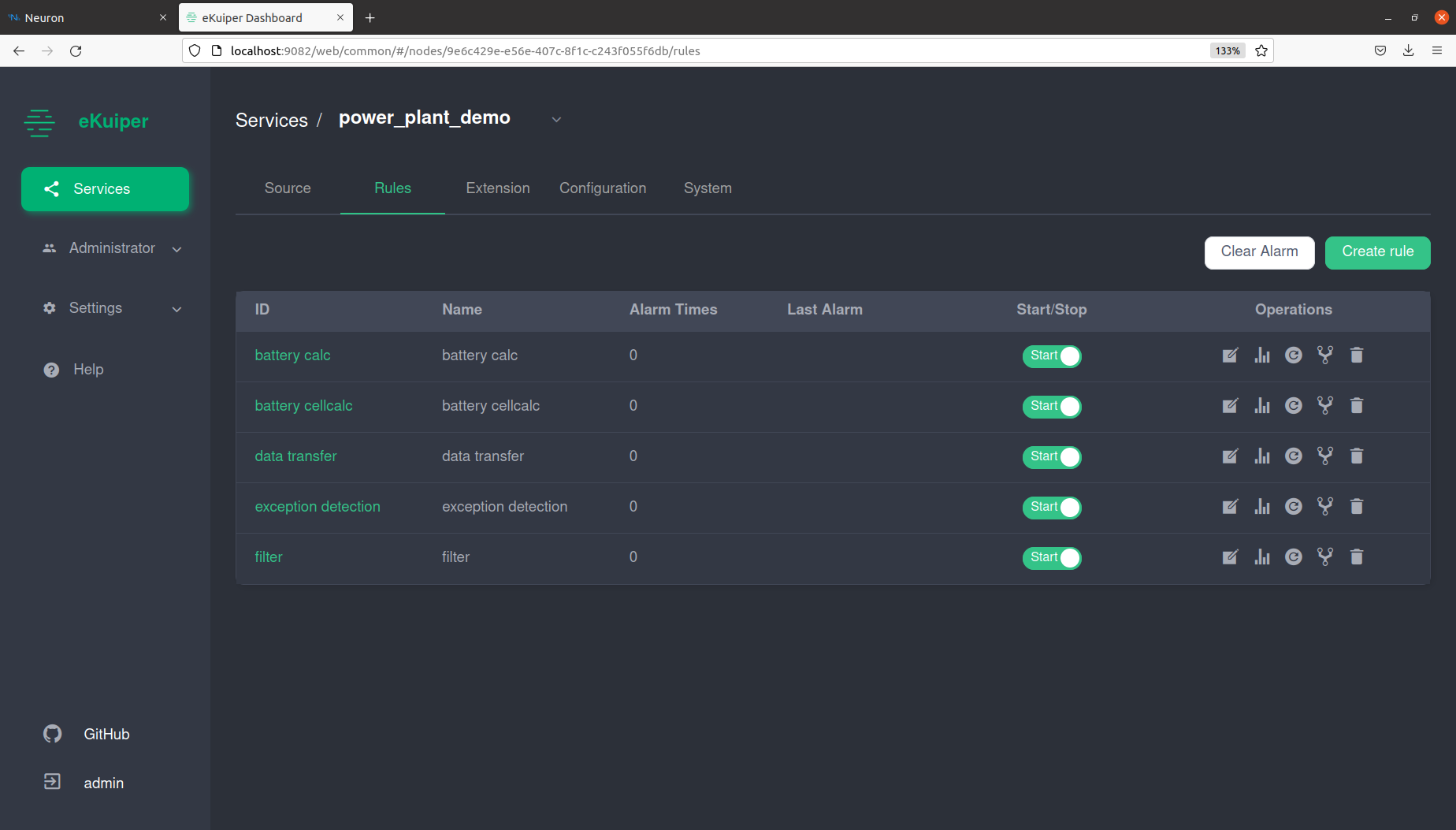Image resolution: width=1456 pixels, height=830 pixels.
Task: Close the eKuiper Dashboard browser tab
Action: tap(340, 17)
